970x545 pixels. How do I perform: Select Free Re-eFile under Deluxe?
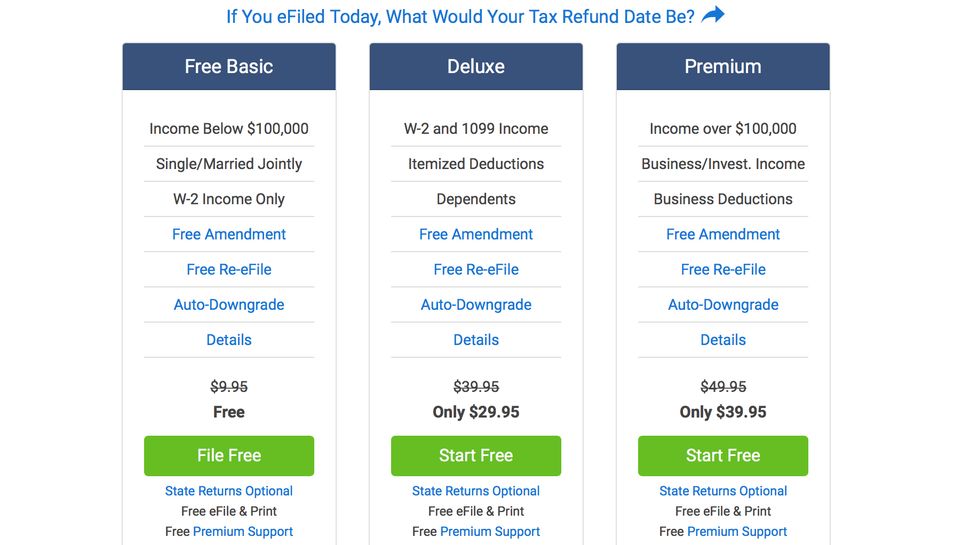[476, 269]
